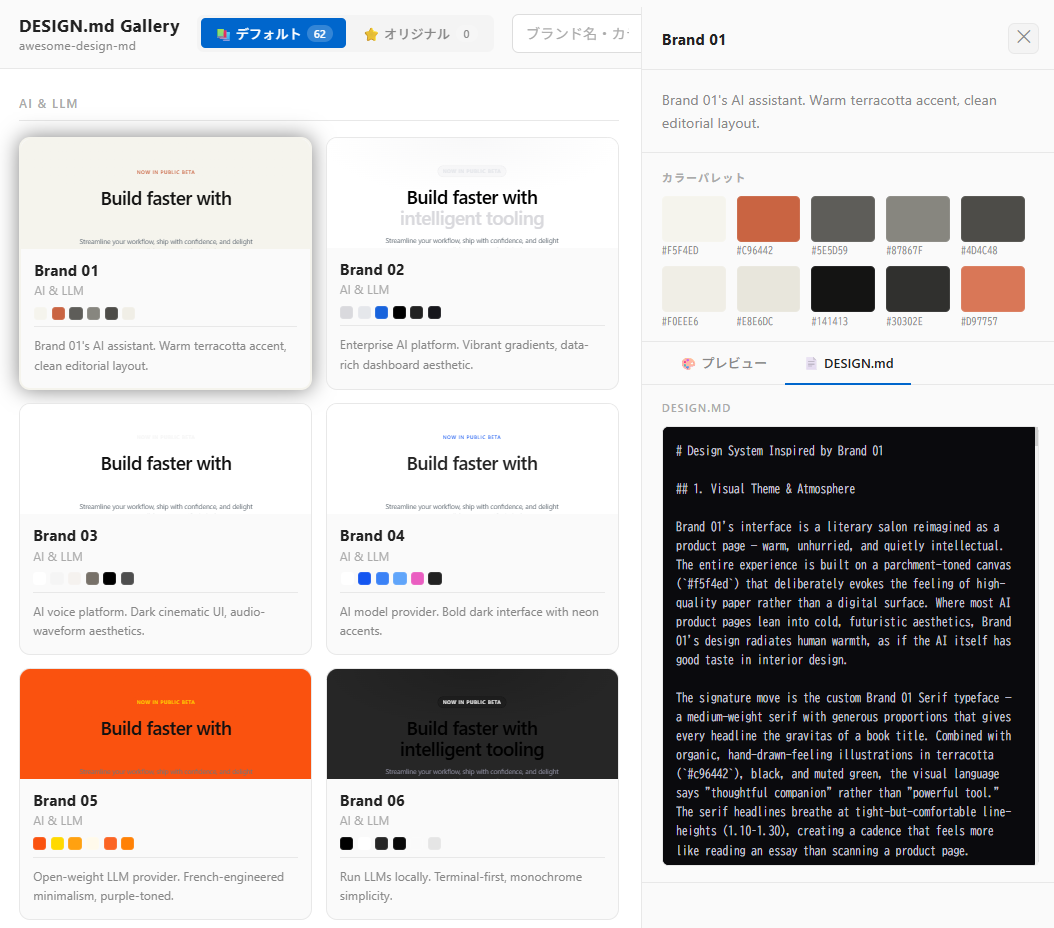Screen dimensions: 1054x928
Task: Switch to the プレビュー tab
Action: point(723,363)
